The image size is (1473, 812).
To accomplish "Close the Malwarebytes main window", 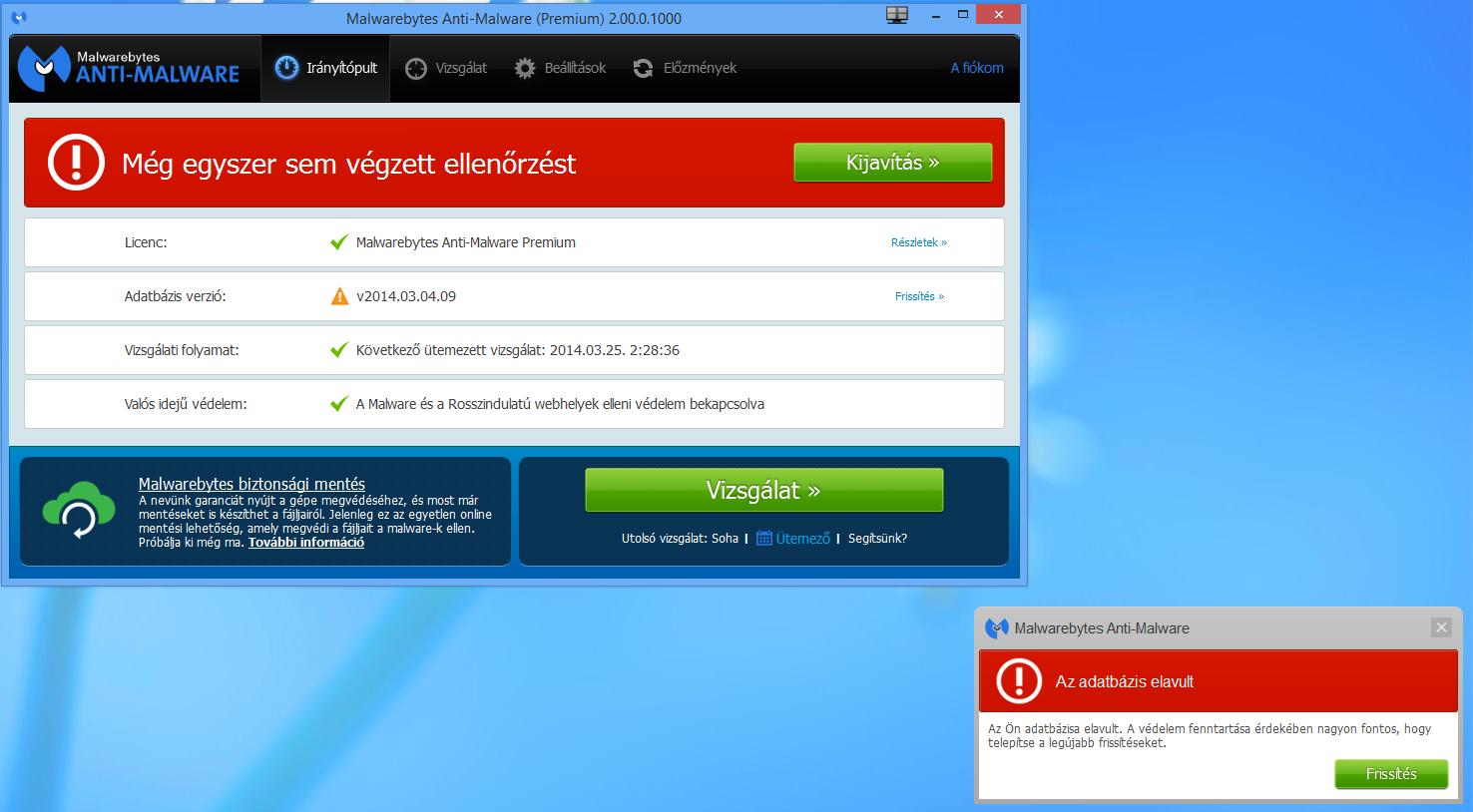I will click(1000, 14).
